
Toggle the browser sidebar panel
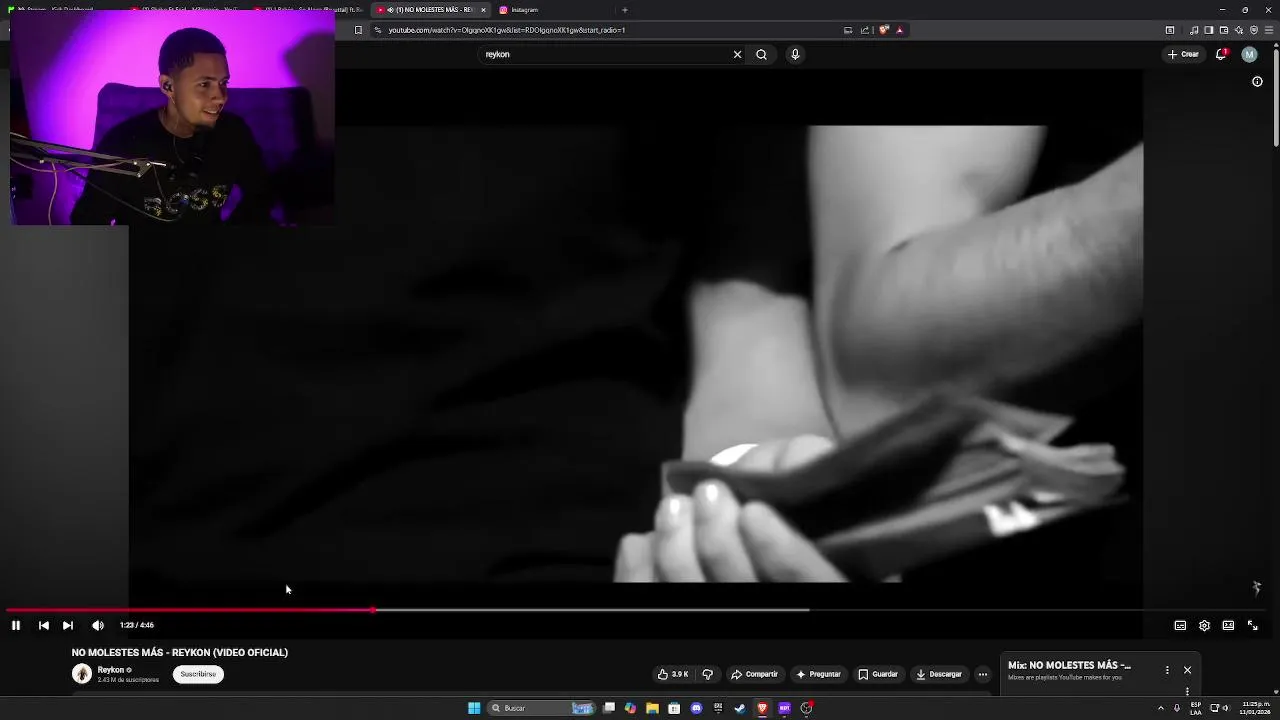pyautogui.click(x=1208, y=30)
